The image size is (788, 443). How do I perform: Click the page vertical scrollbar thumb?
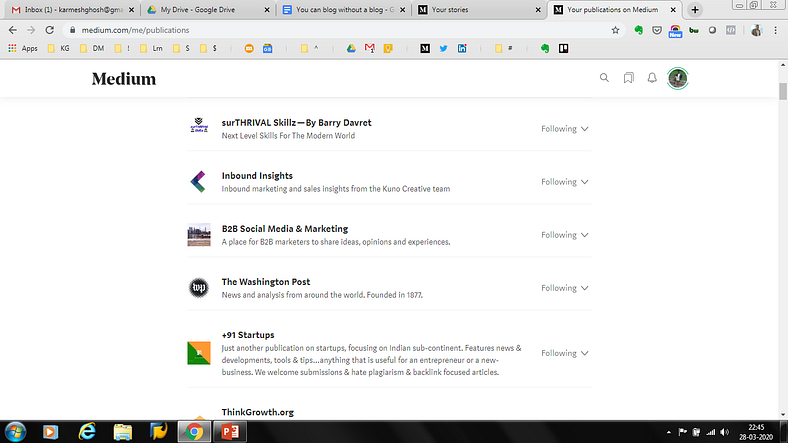pos(783,91)
